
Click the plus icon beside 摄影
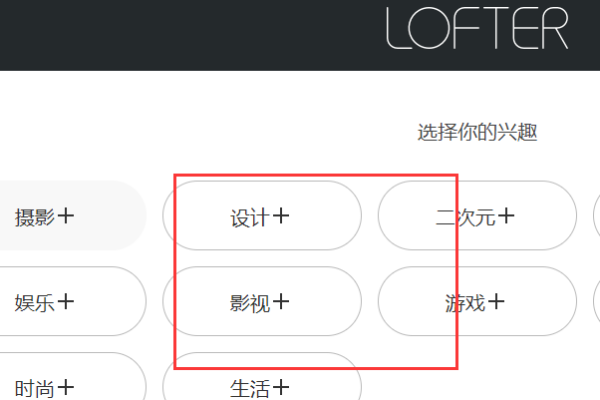pyautogui.click(x=66, y=216)
